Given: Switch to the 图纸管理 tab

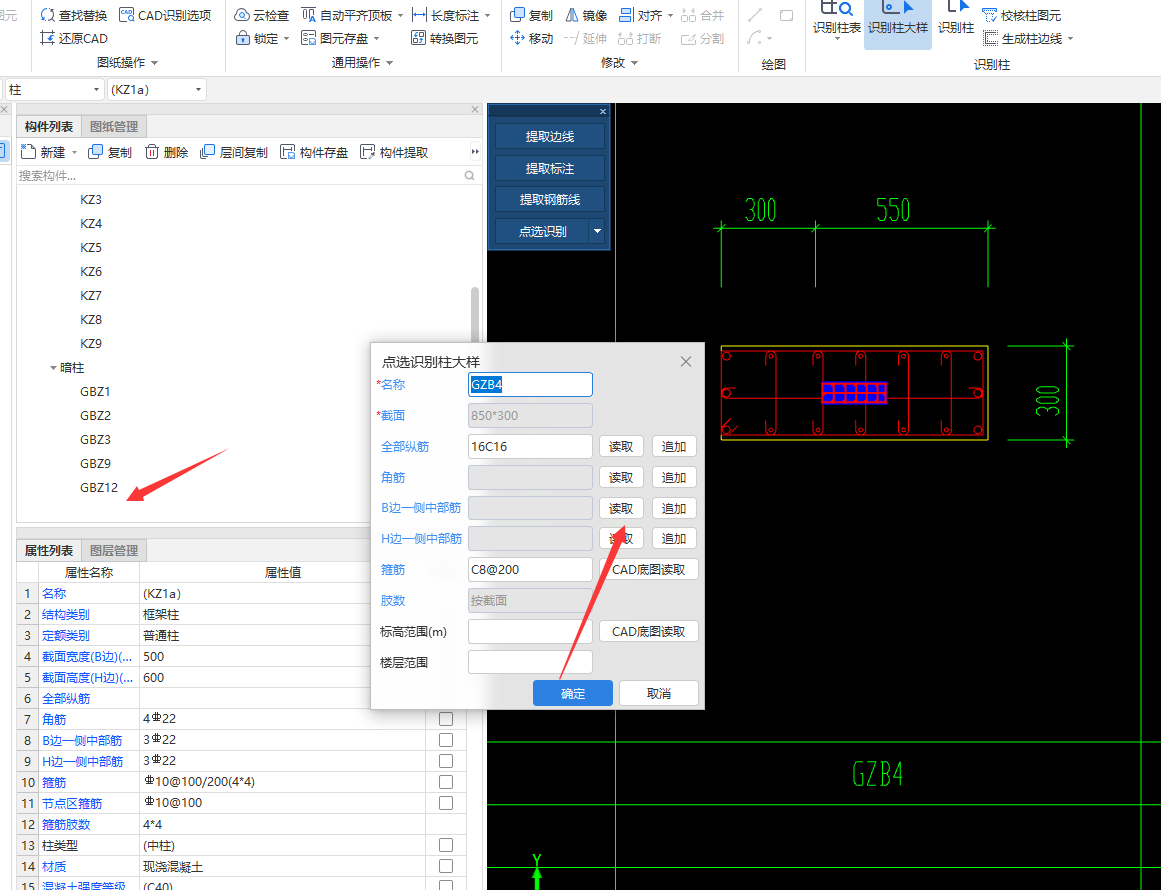Looking at the screenshot, I should (113, 127).
